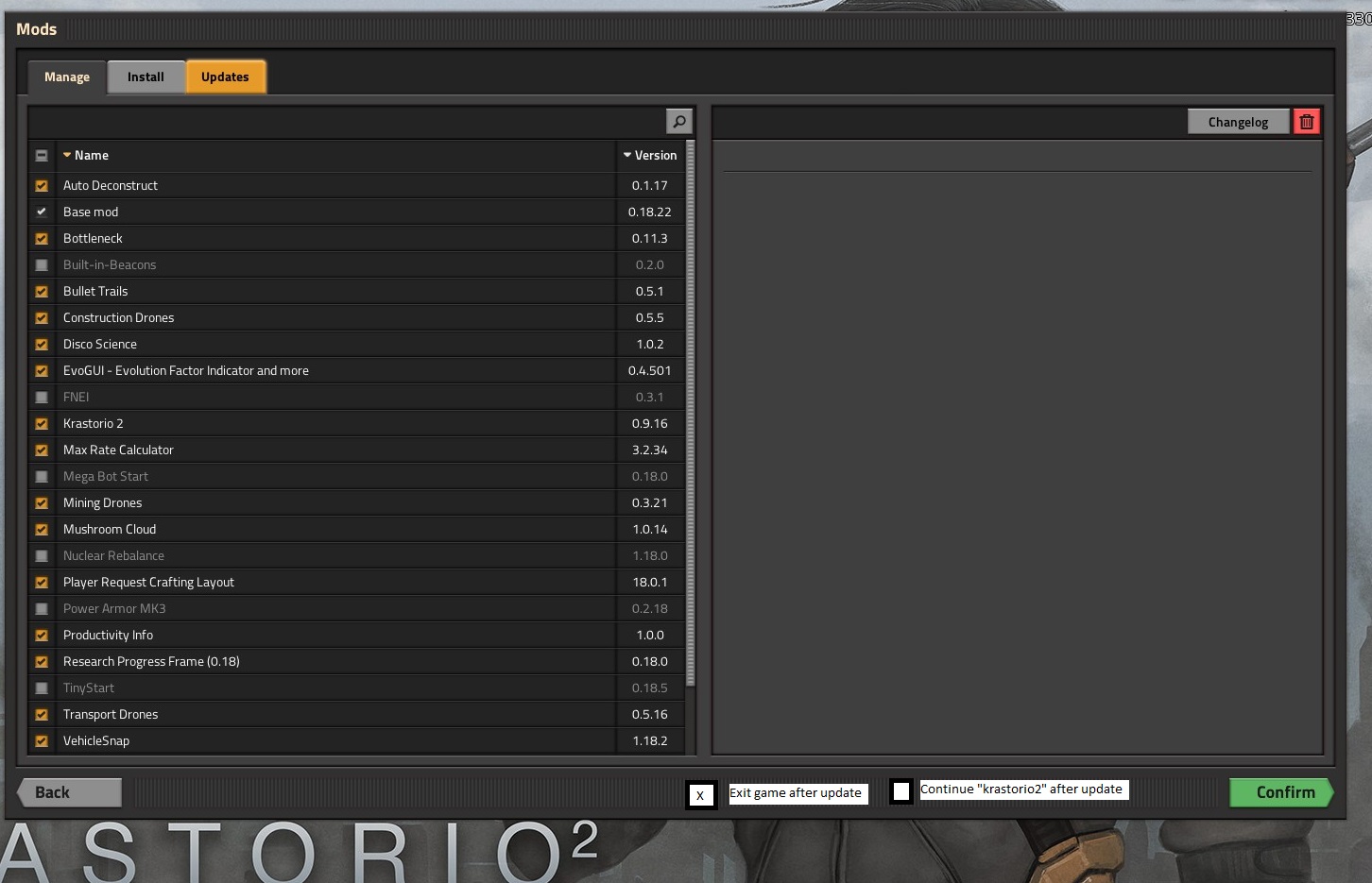This screenshot has width=1372, height=883.
Task: Uncheck the Auto Deconstruct mod
Action: point(42,186)
